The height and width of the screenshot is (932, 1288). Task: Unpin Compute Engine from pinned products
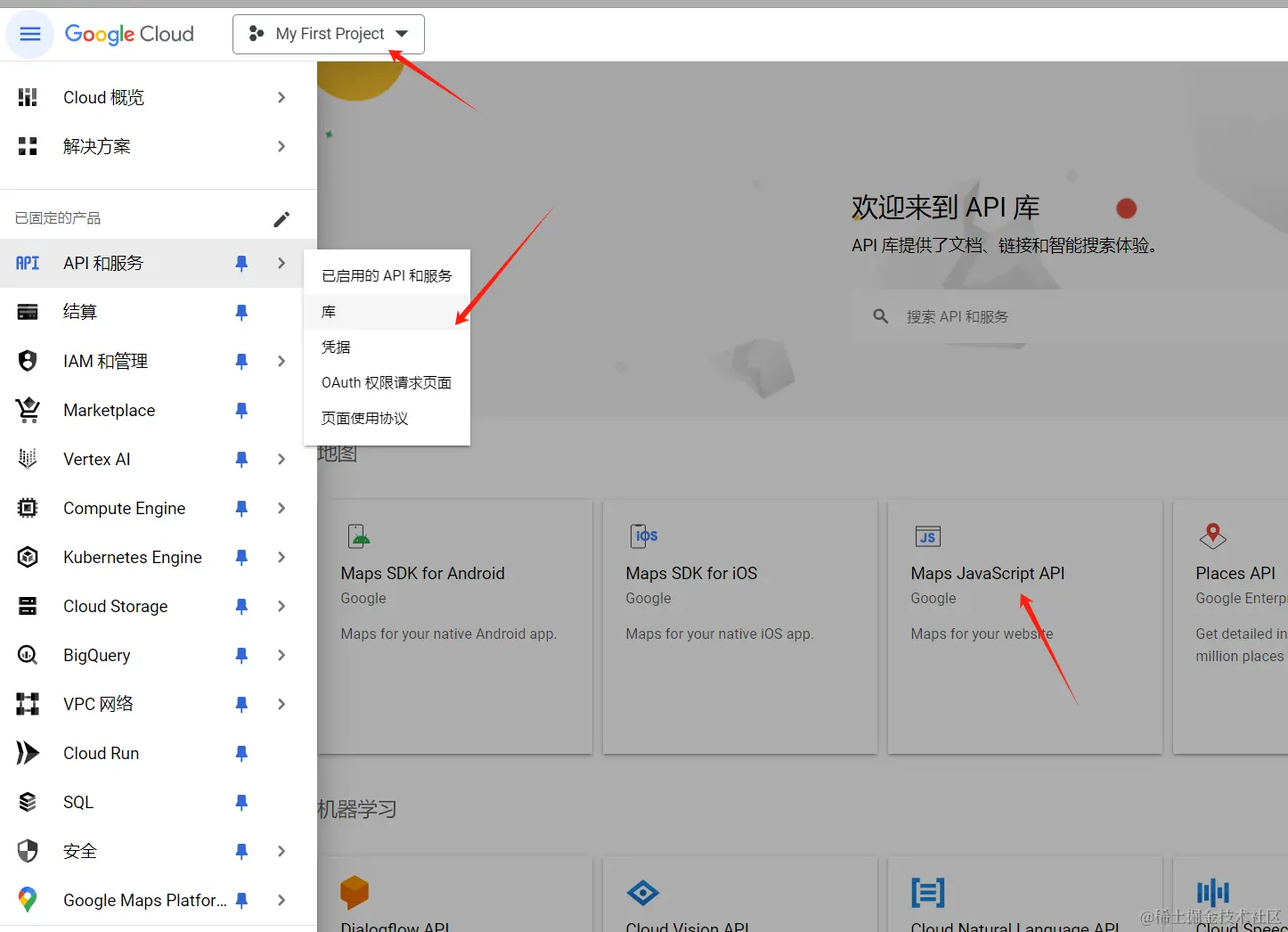[x=241, y=508]
